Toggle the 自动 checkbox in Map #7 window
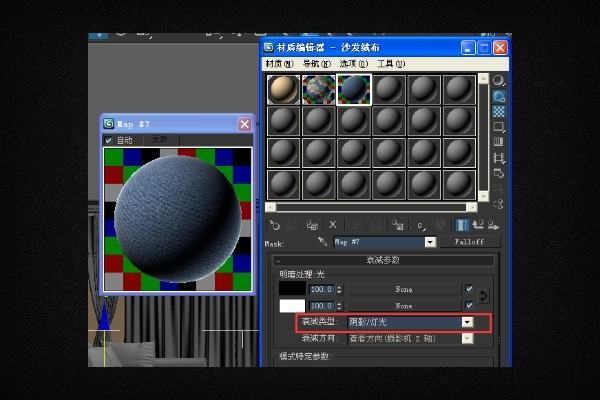Image resolution: width=600 pixels, height=400 pixels. (x=109, y=141)
